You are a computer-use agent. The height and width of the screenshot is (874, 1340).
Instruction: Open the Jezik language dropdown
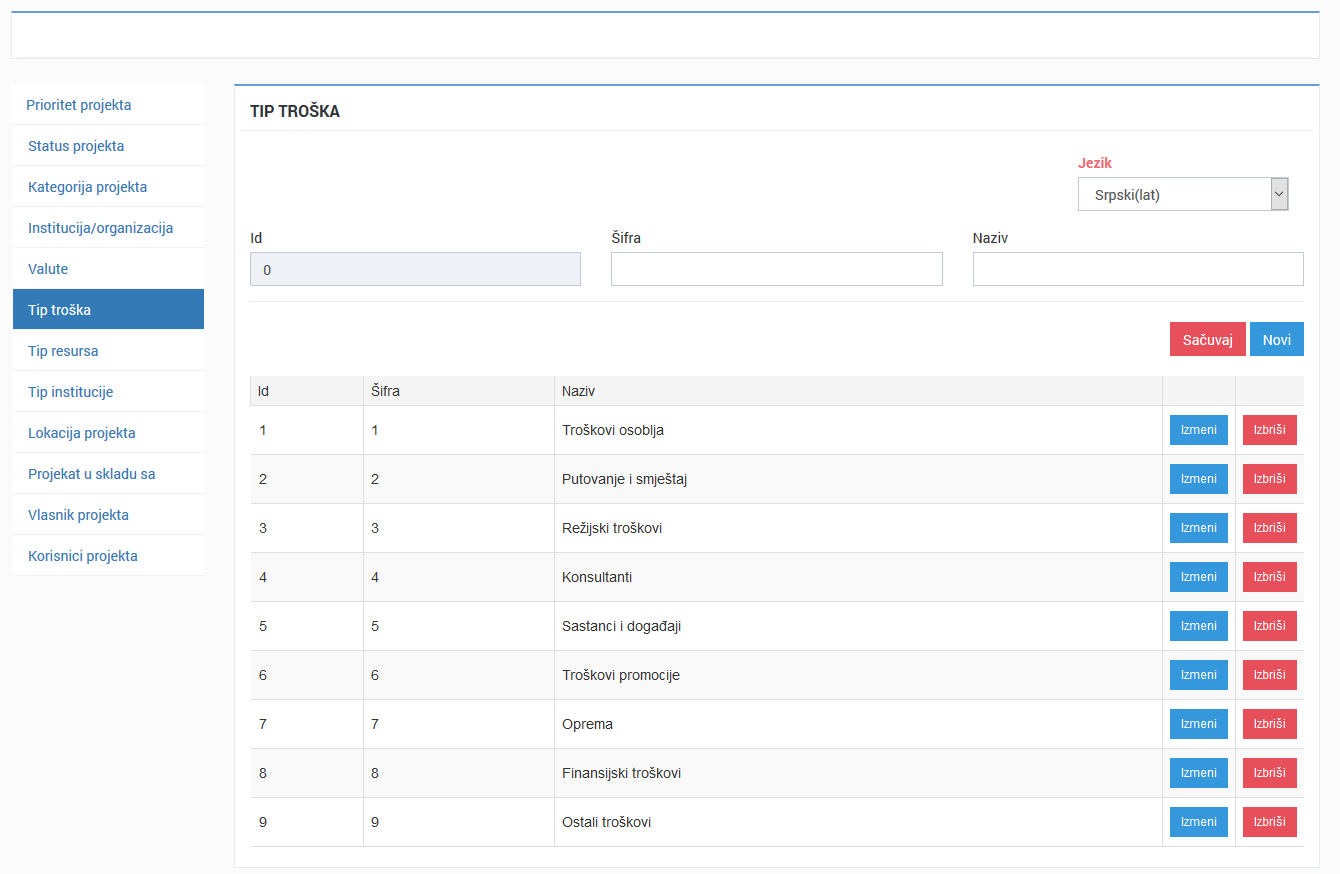click(x=1182, y=195)
